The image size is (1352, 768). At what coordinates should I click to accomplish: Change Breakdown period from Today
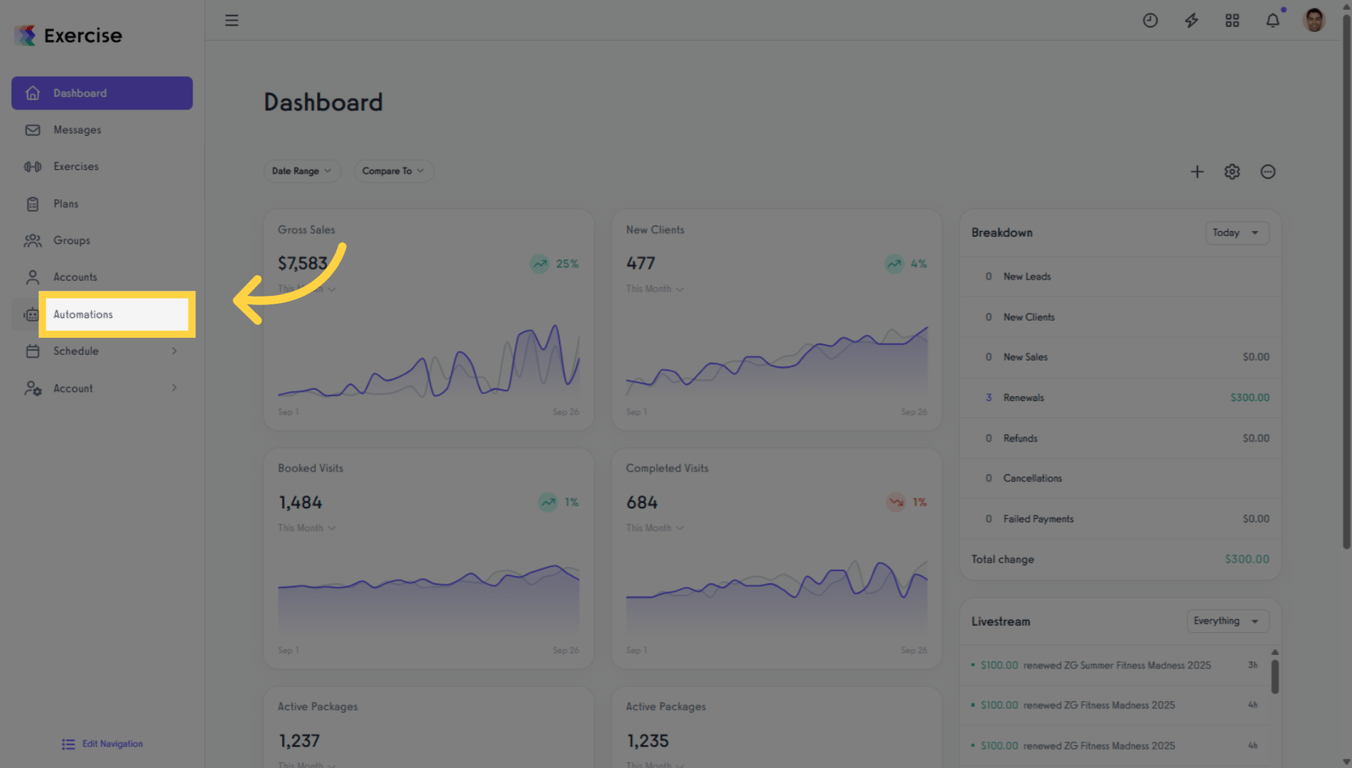(1237, 233)
